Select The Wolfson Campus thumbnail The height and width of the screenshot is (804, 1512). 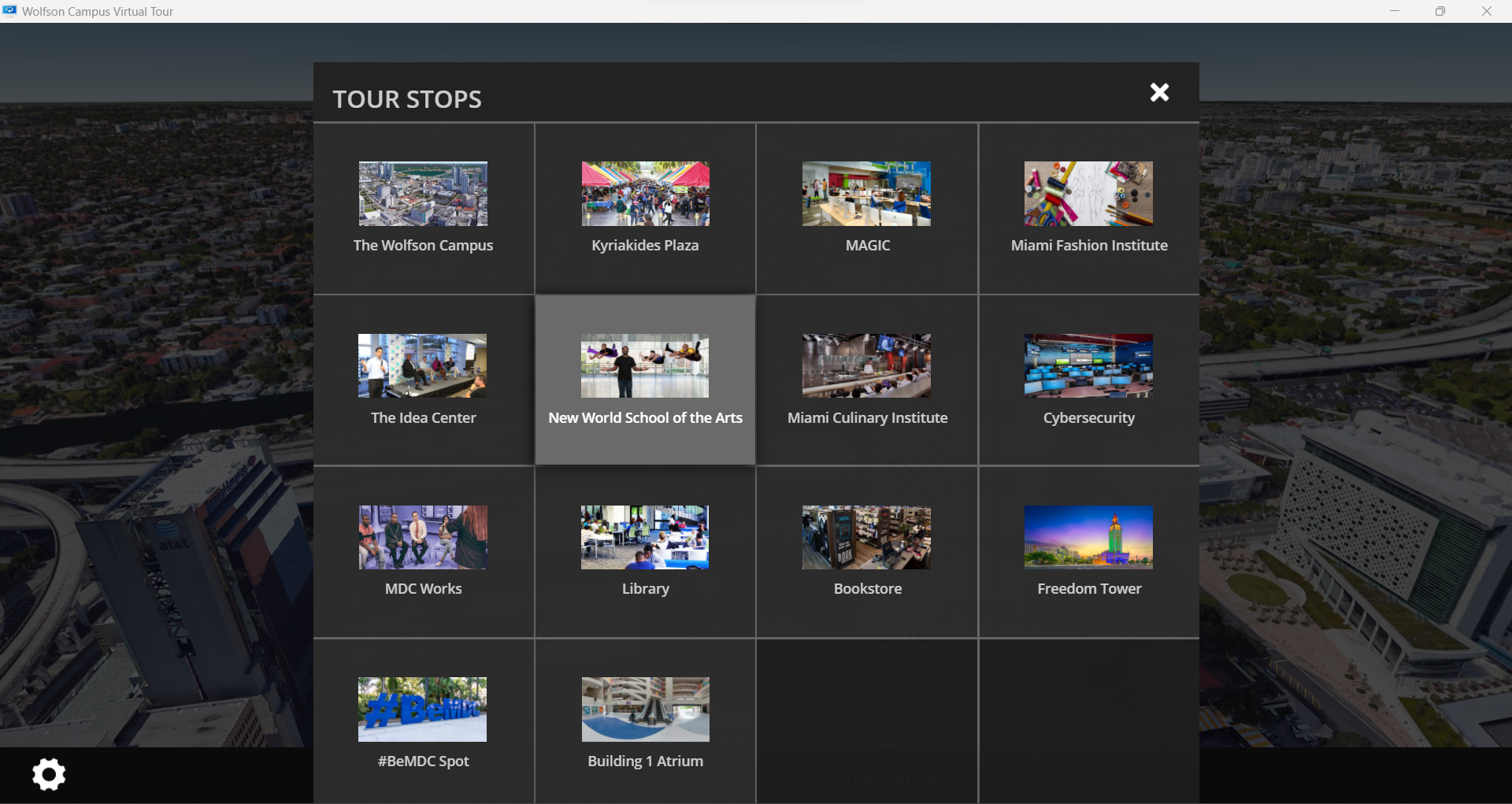click(423, 194)
